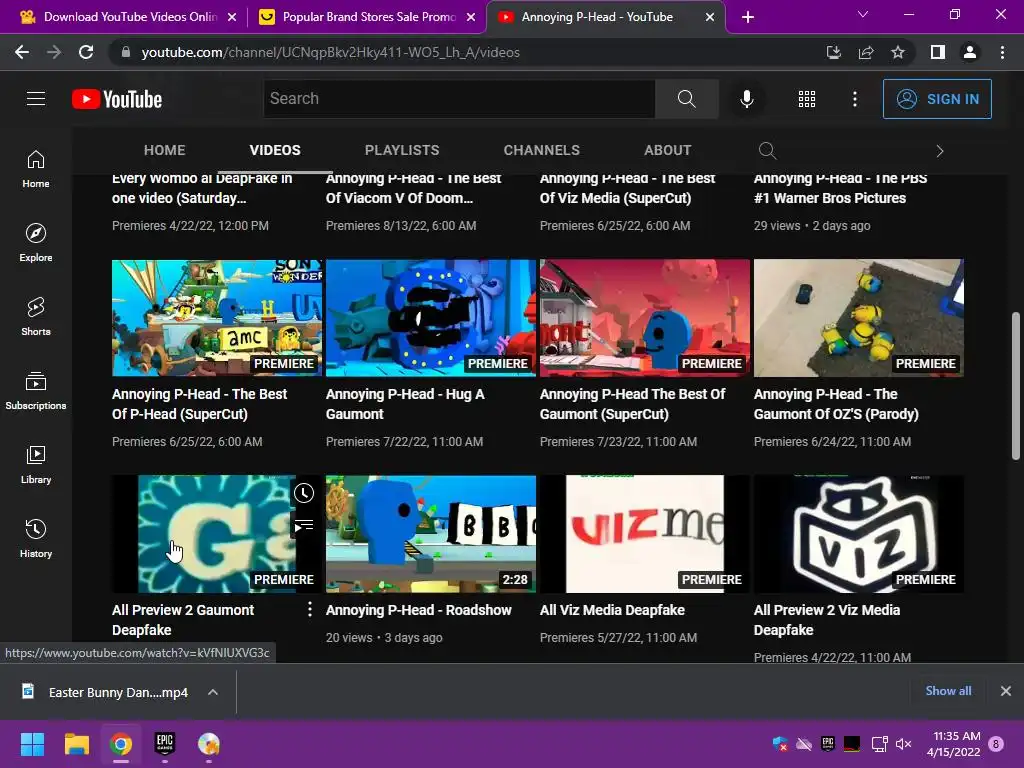Close the Annoying P-Head YouTube tab
This screenshot has height=768, width=1024.
(x=710, y=17)
